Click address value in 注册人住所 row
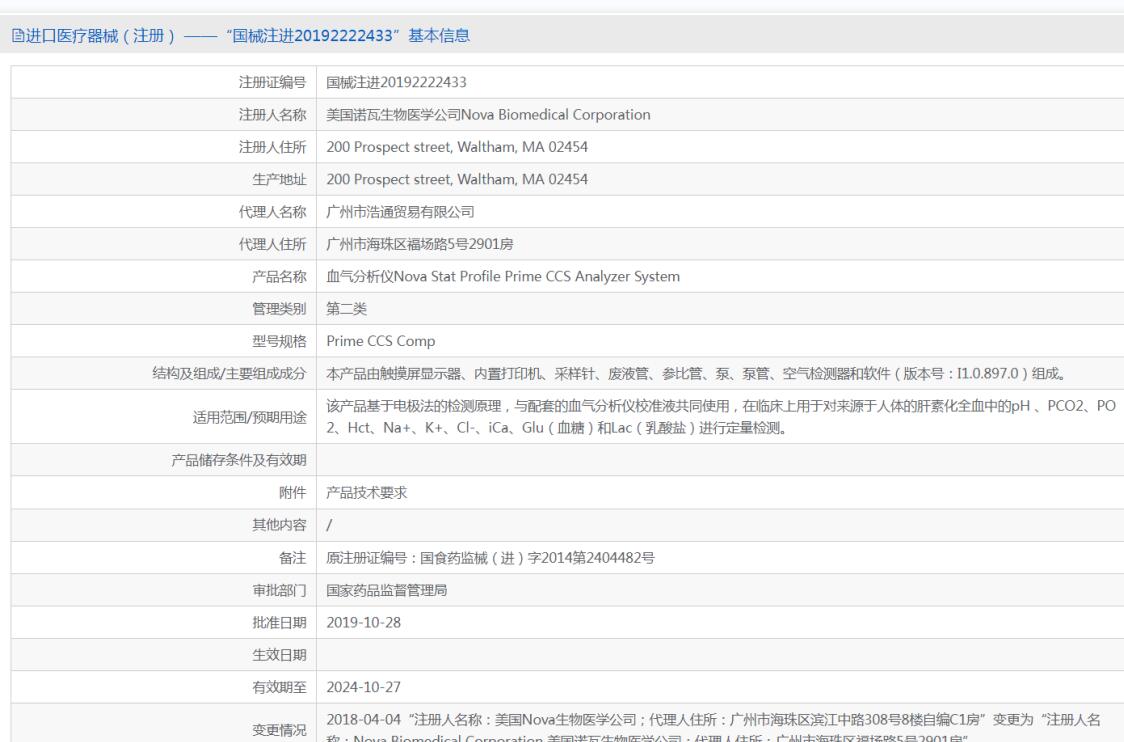This screenshot has width=1124, height=742. pos(457,147)
